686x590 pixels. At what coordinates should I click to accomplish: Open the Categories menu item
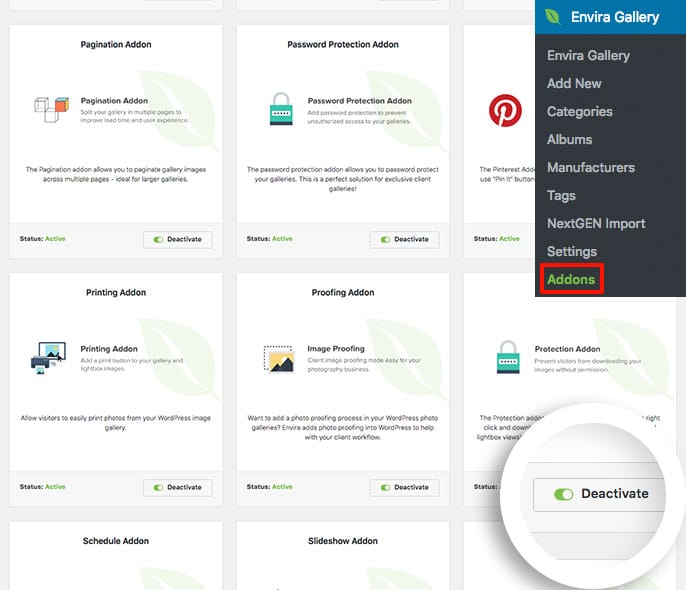[x=579, y=112]
